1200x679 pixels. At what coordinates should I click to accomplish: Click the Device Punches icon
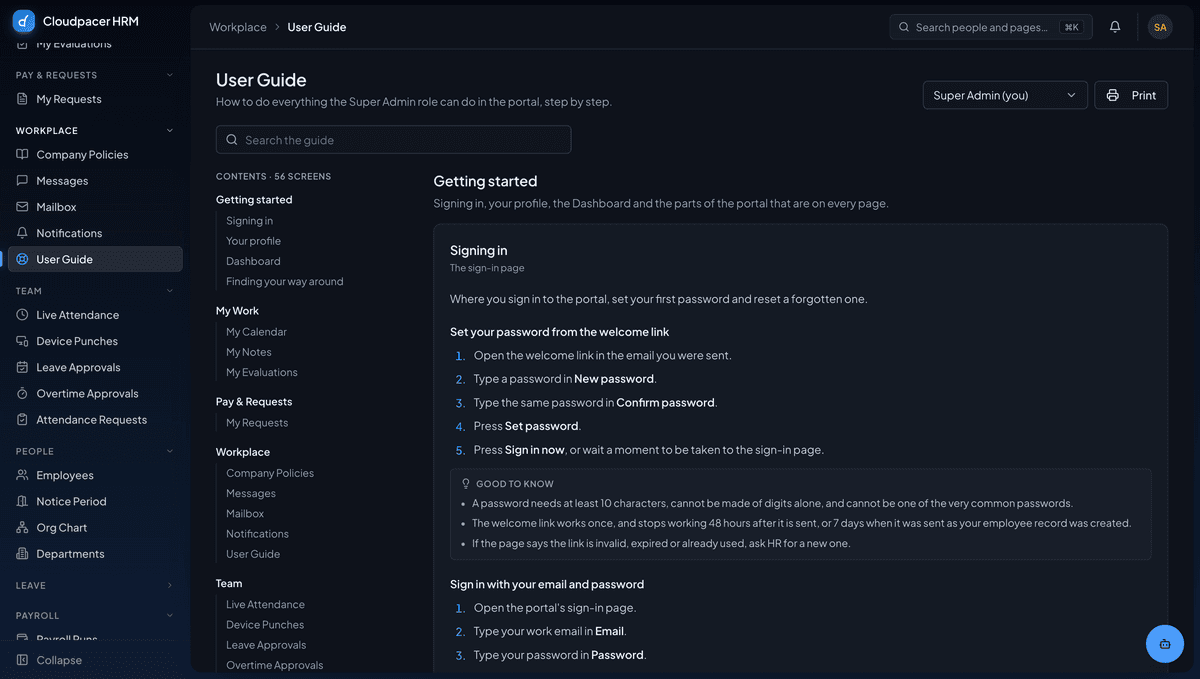23,341
